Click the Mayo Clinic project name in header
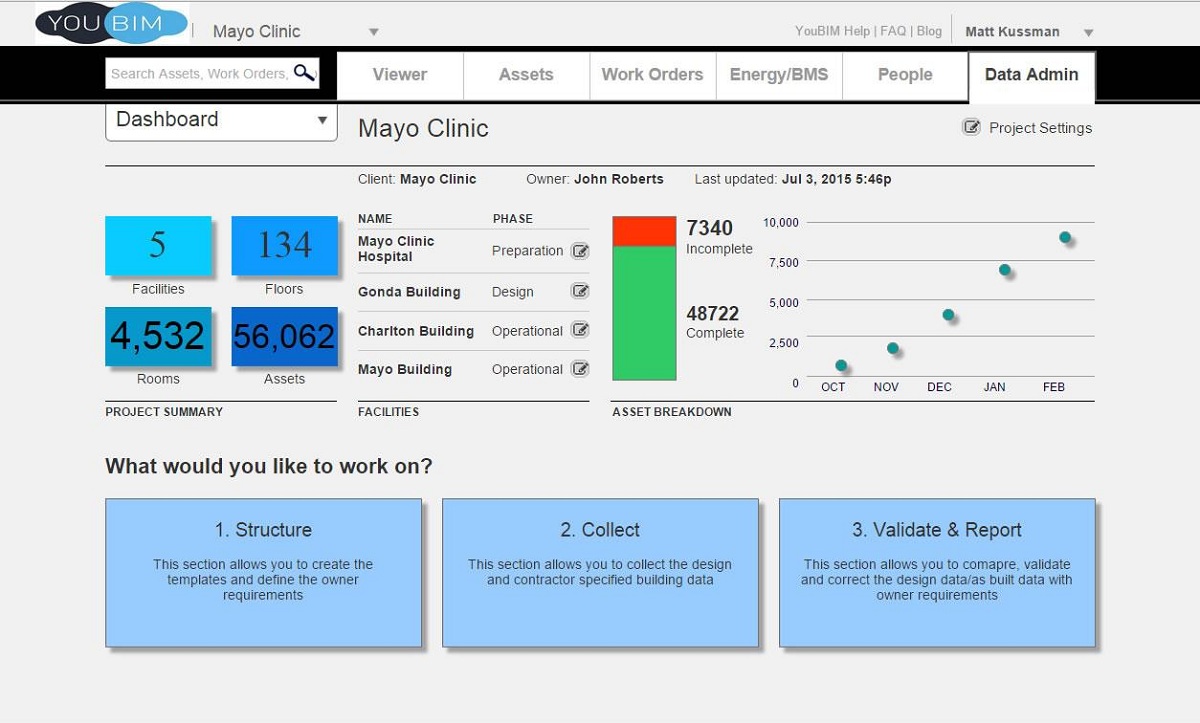 (x=256, y=32)
